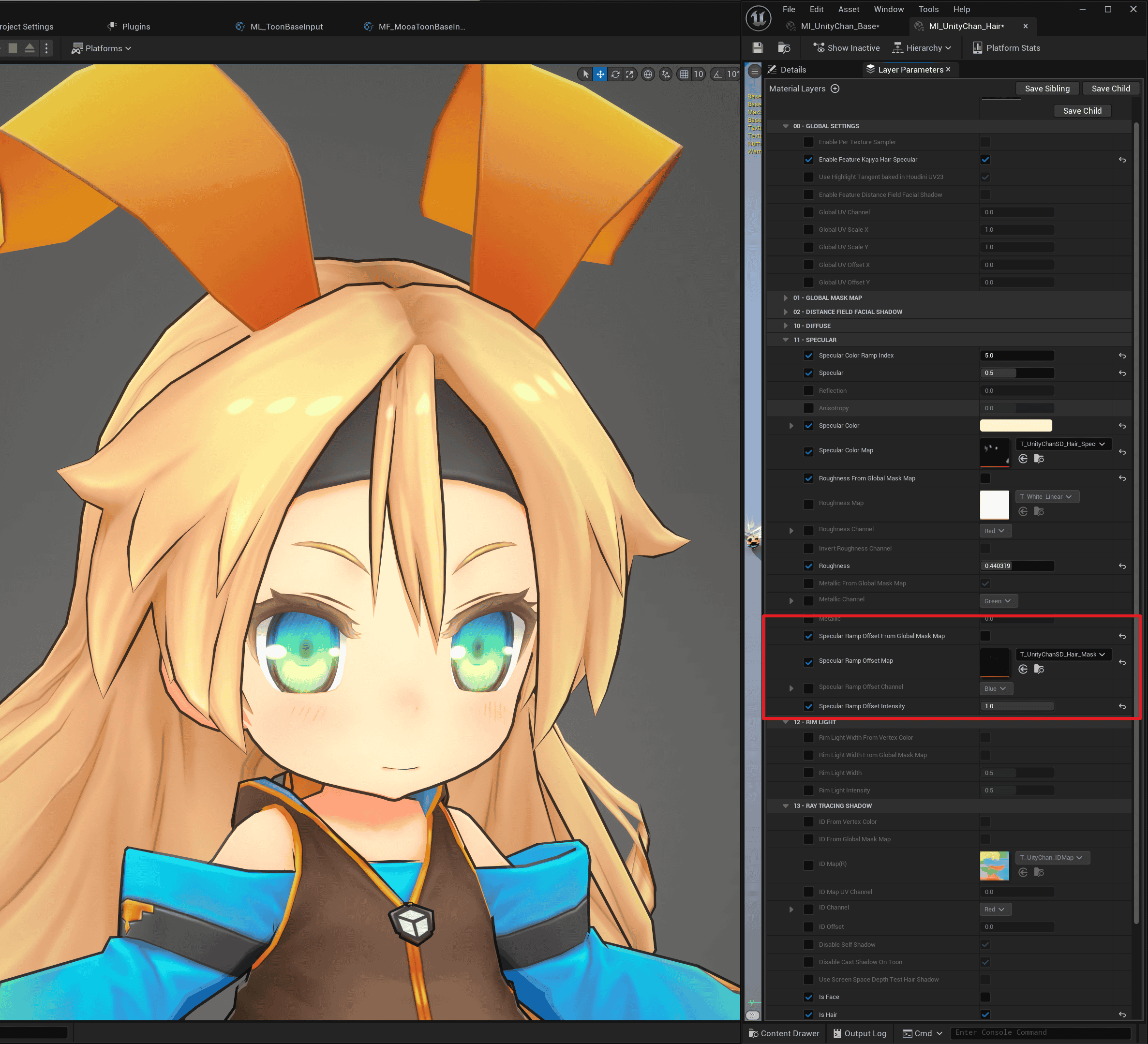The image size is (1148, 1044).
Task: Toggle Roughness From Global Mask Map value
Action: 985,478
